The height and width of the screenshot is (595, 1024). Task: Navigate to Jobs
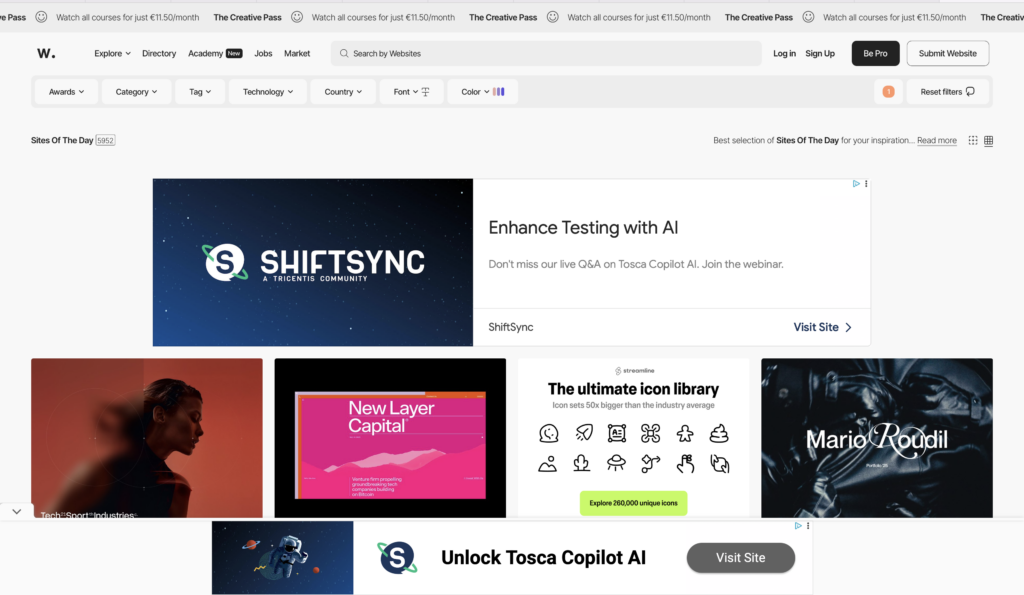(x=263, y=54)
